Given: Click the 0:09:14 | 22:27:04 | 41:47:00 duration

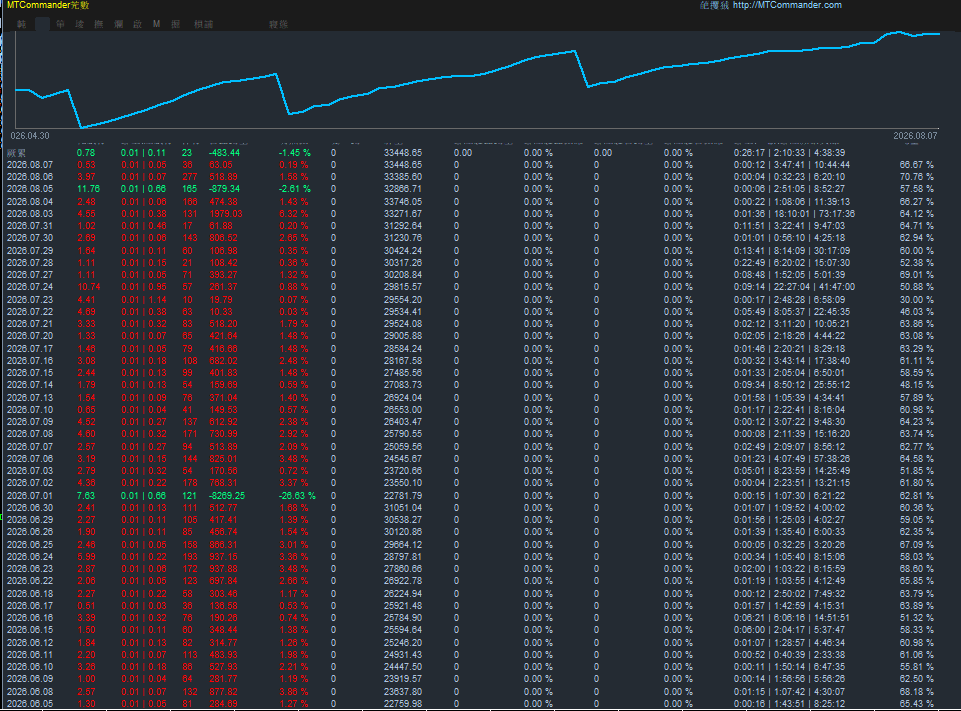Looking at the screenshot, I should [x=794, y=287].
